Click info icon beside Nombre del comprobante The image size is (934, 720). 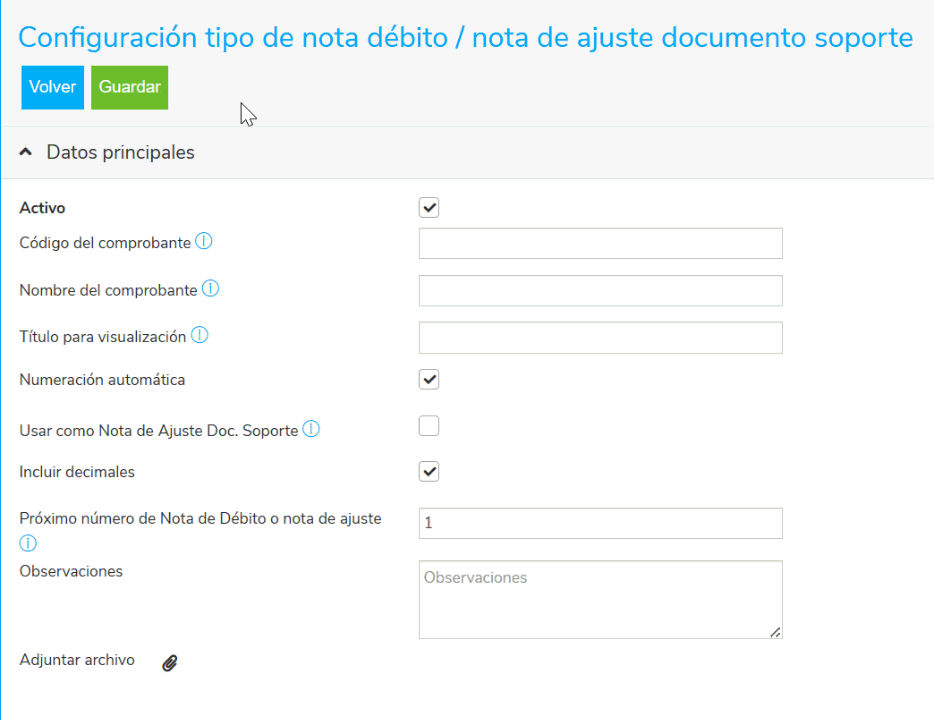[210, 289]
